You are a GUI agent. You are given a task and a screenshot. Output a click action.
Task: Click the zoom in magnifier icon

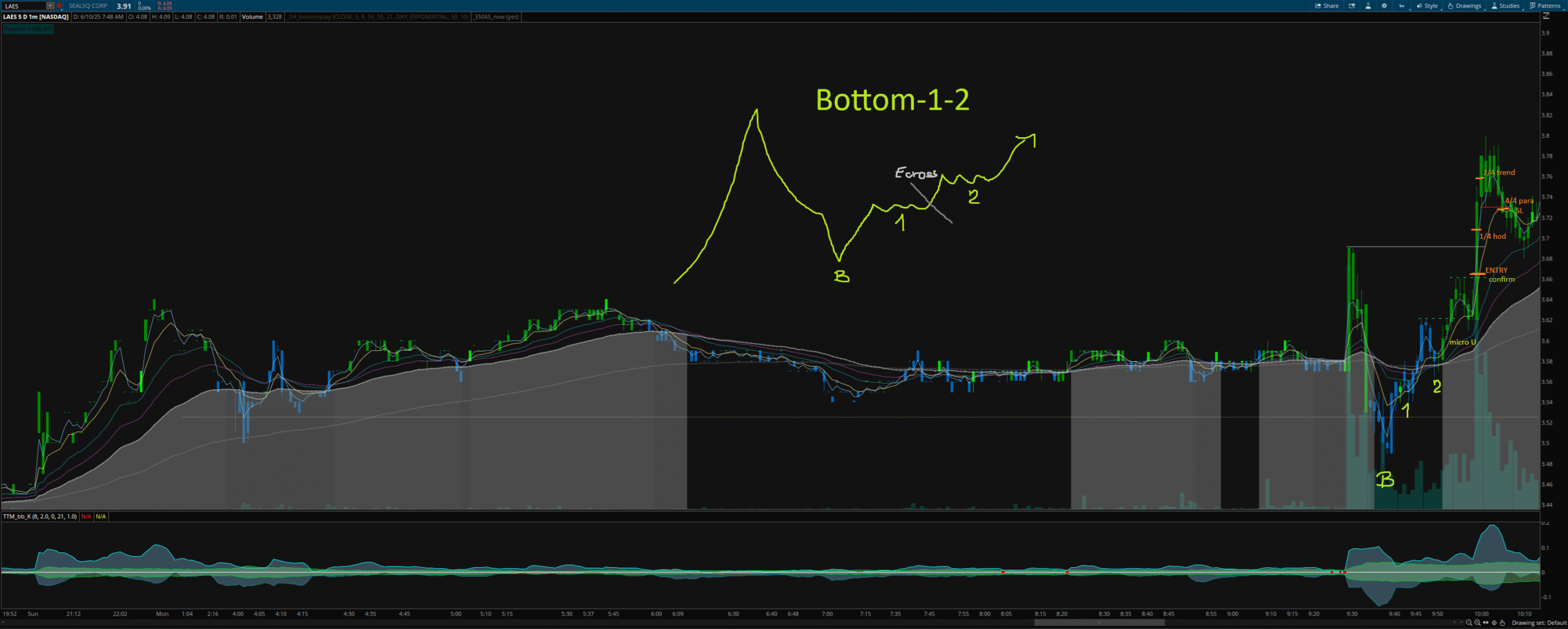1477,623
